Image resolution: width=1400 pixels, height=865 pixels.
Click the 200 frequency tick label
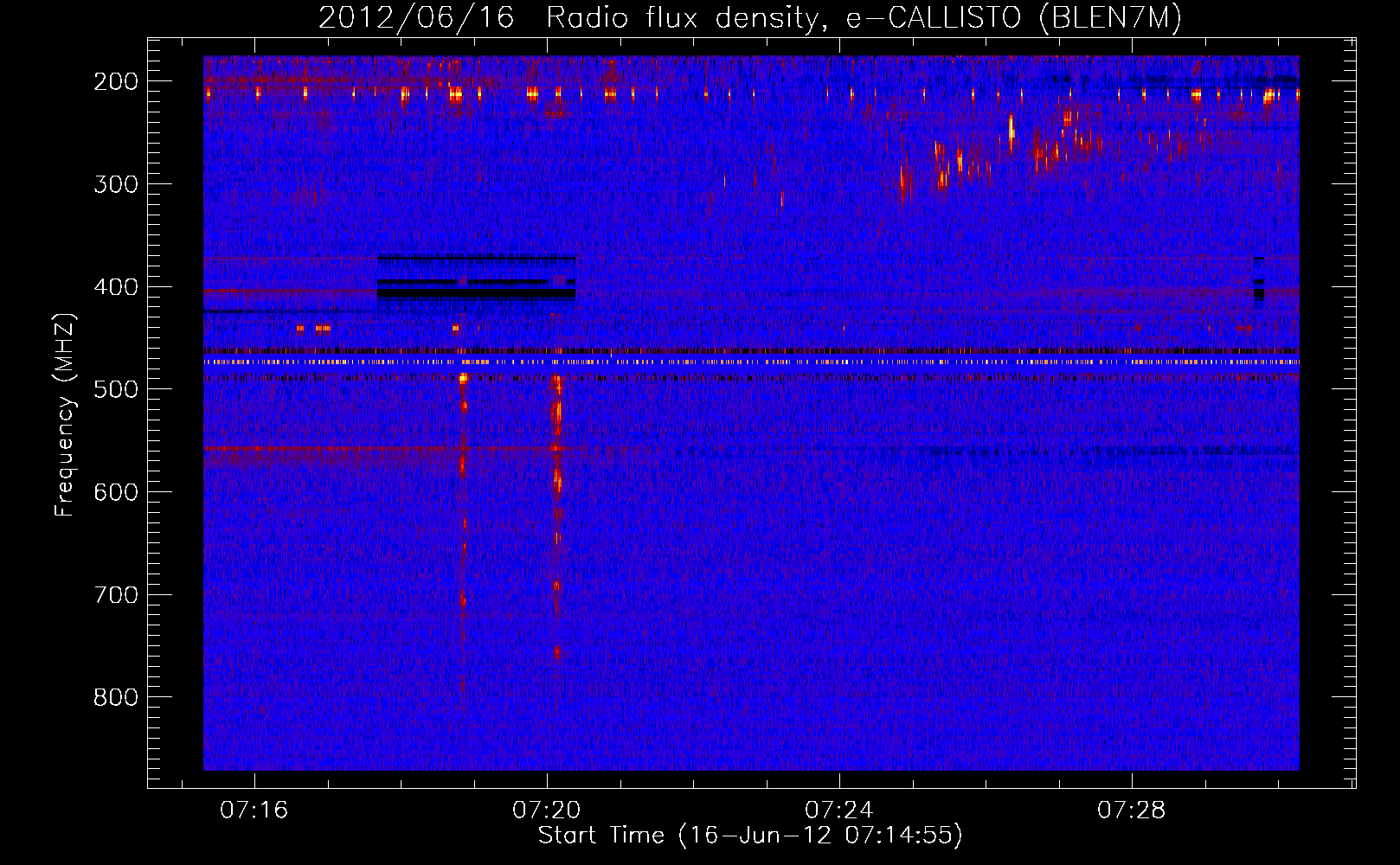click(115, 81)
